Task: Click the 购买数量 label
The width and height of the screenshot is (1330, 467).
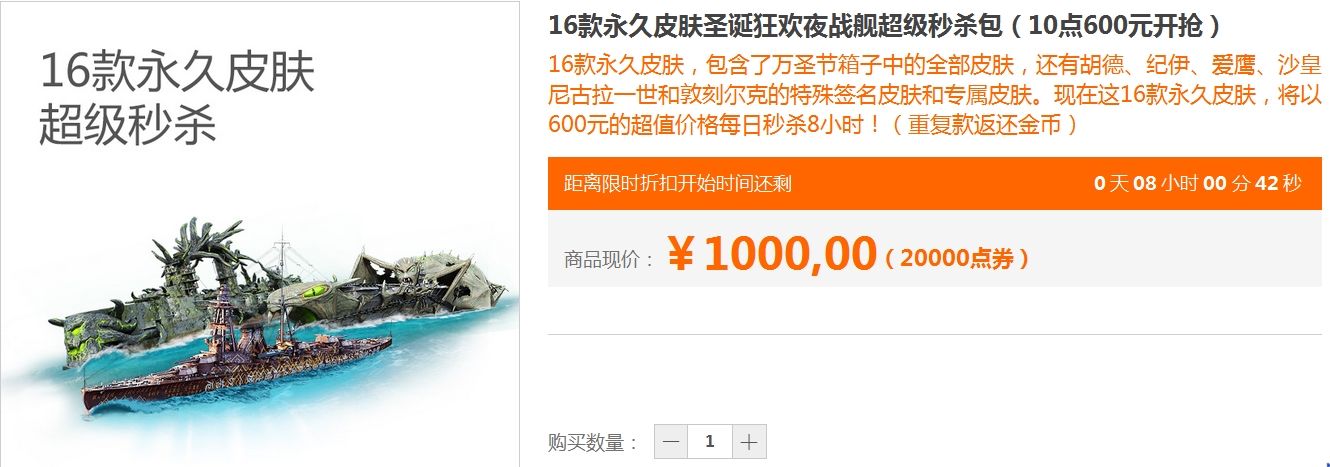Action: (x=594, y=442)
